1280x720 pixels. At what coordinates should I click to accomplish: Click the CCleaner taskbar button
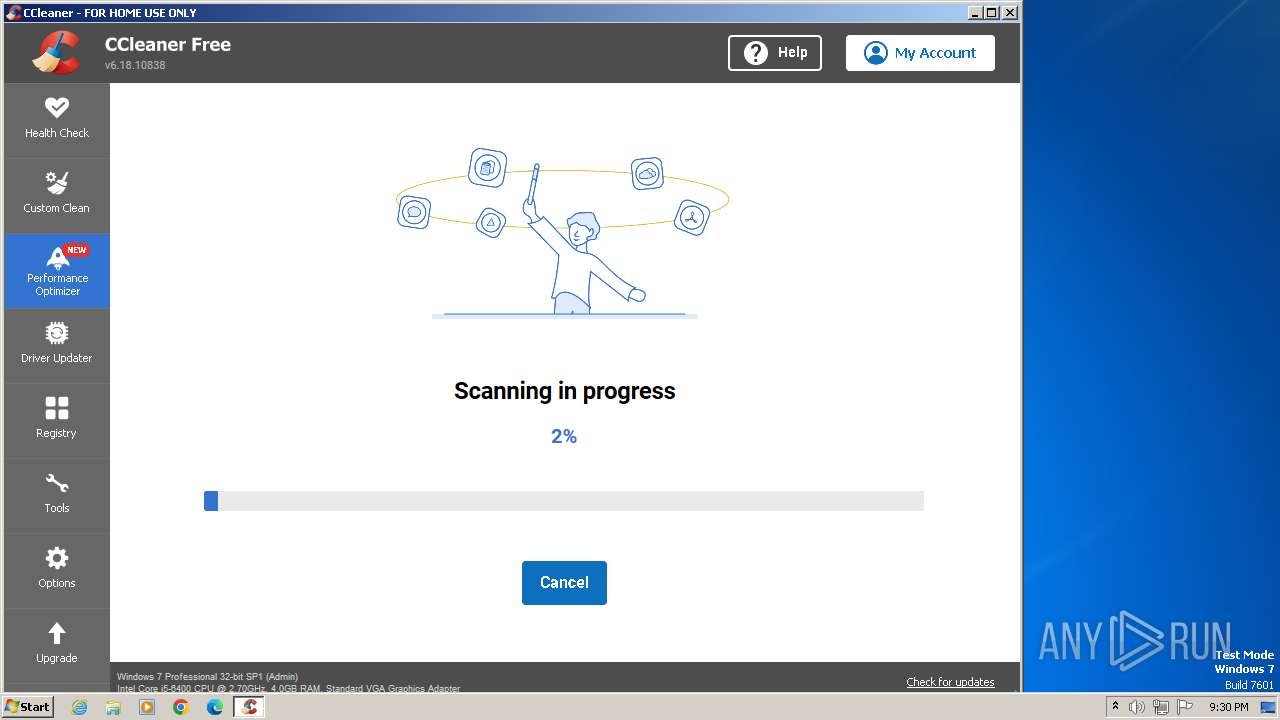click(249, 707)
